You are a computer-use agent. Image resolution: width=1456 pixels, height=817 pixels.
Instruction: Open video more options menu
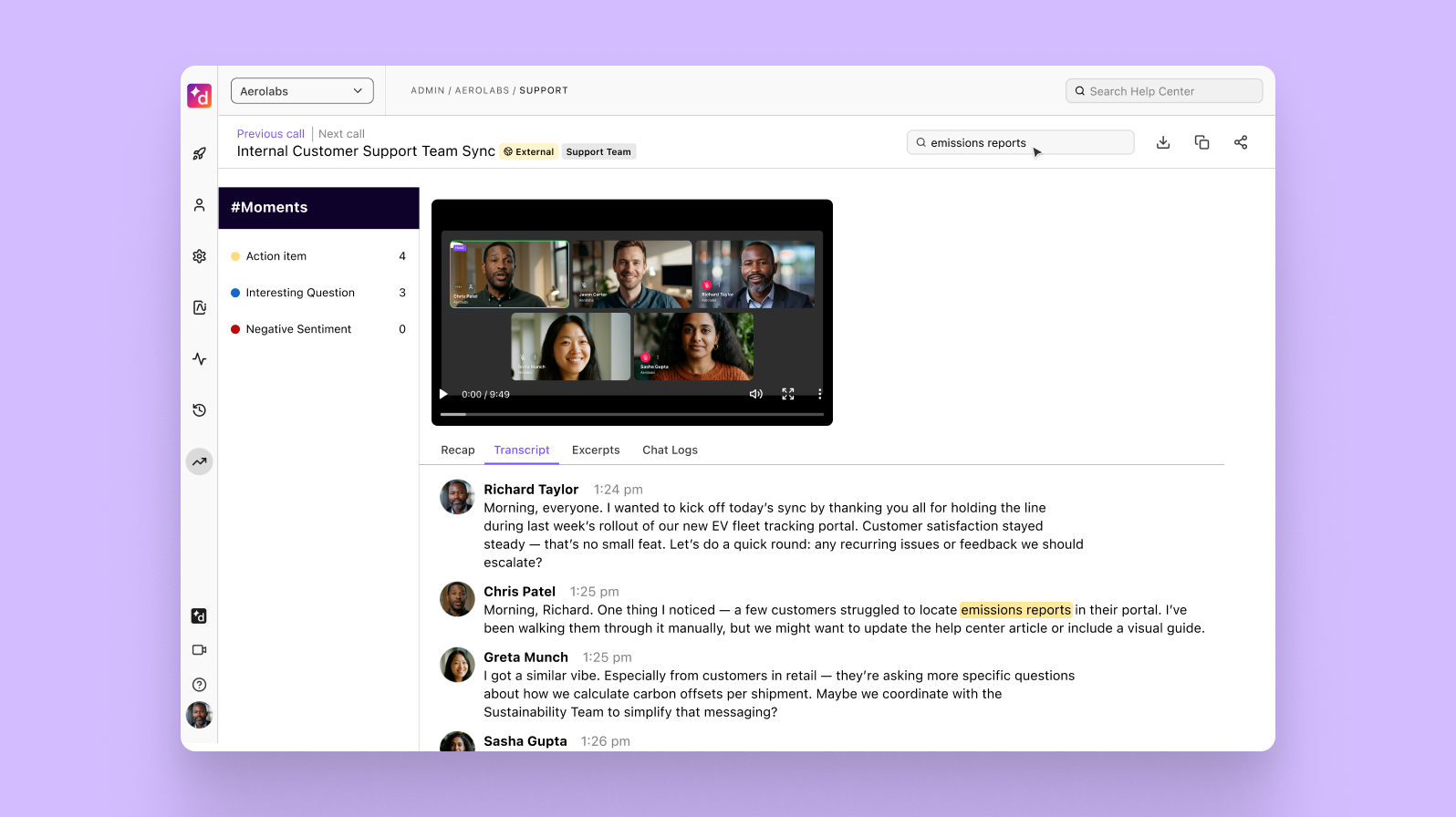click(819, 394)
